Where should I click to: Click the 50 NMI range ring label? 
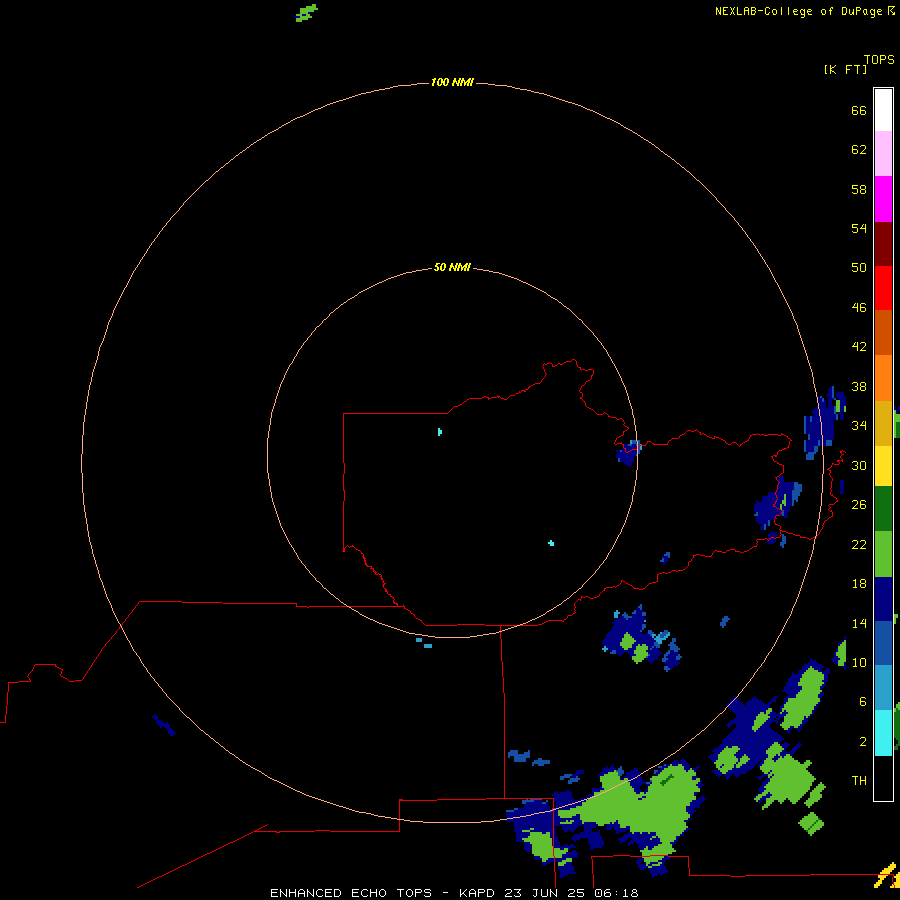click(452, 267)
